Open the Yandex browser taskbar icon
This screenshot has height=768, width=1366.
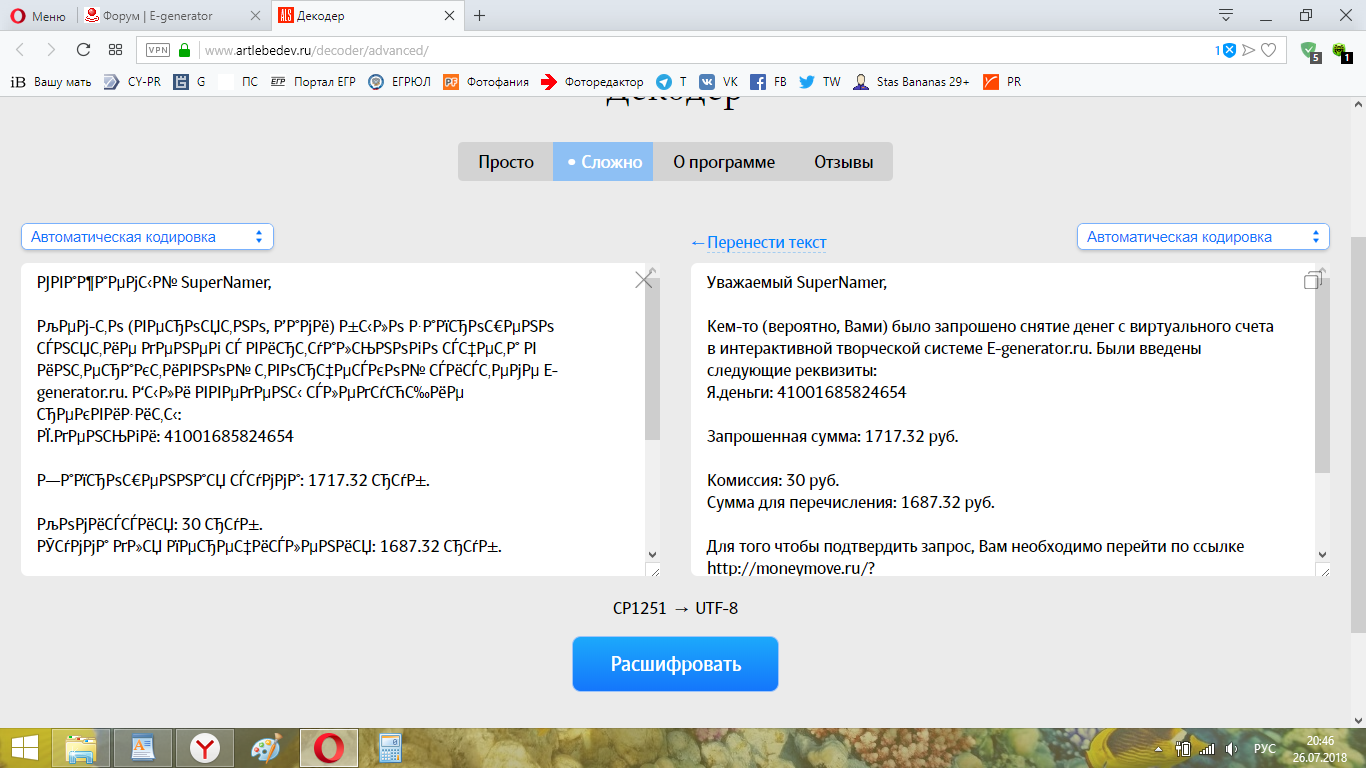tap(205, 748)
